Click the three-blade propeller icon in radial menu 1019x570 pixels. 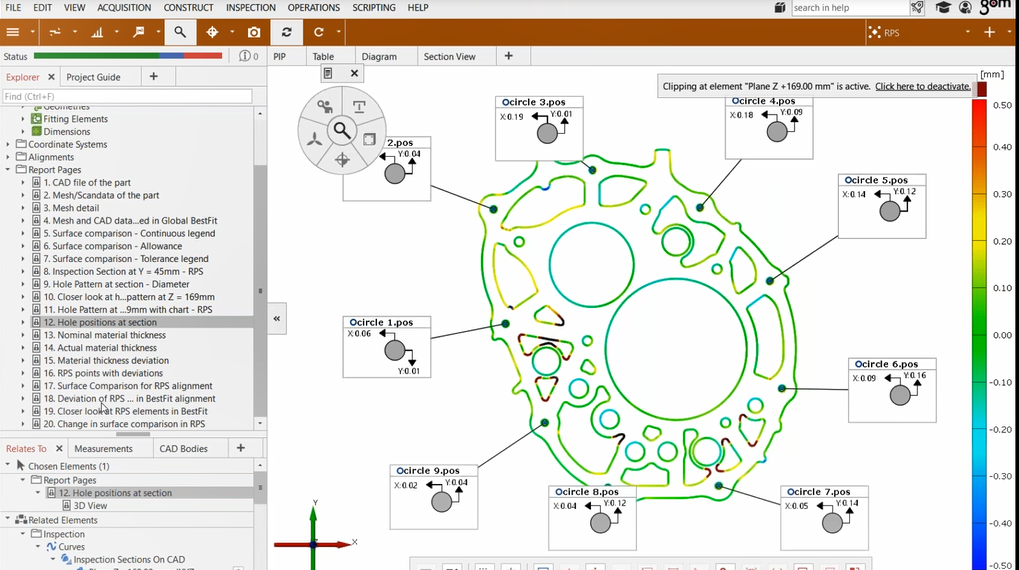click(314, 141)
